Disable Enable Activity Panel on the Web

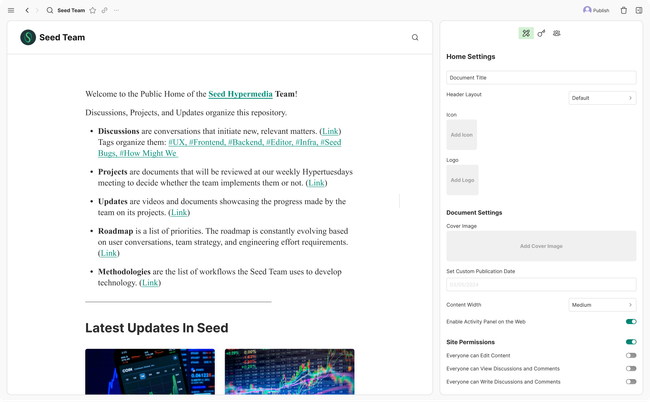[x=631, y=322]
